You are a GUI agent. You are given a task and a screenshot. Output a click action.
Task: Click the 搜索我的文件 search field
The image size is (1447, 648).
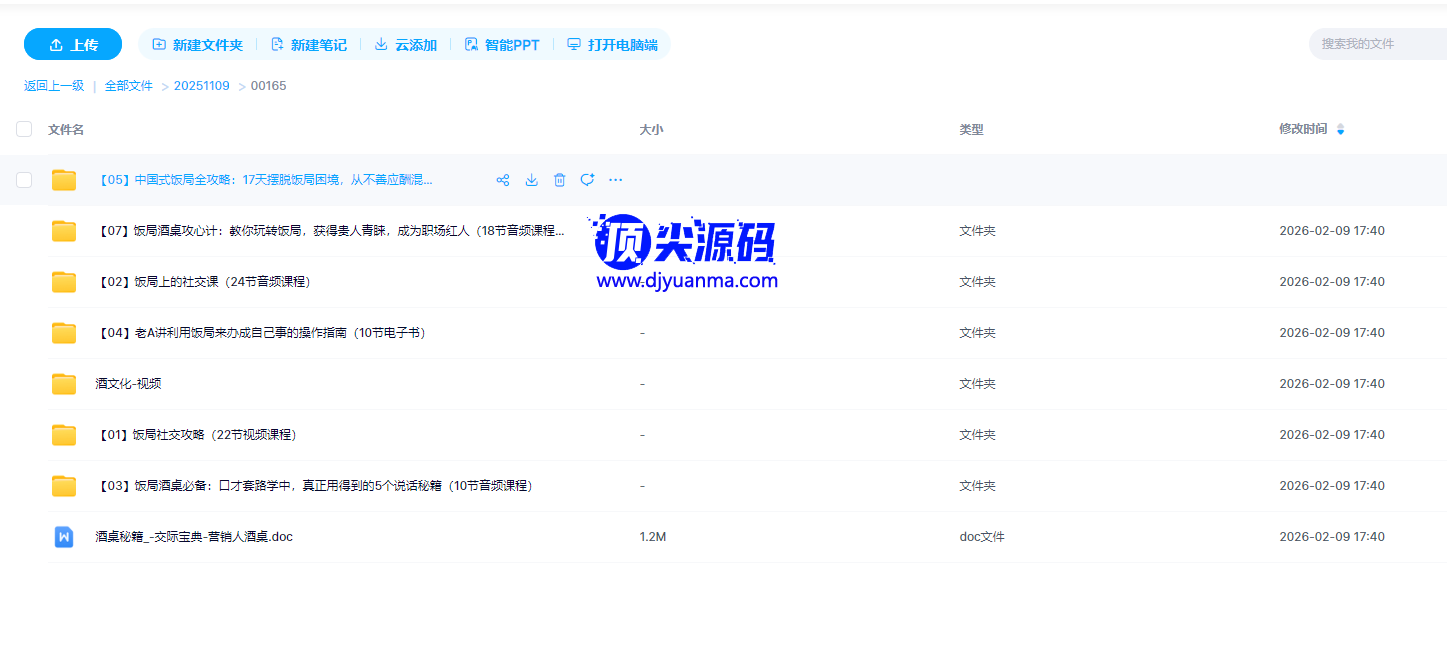click(1375, 44)
